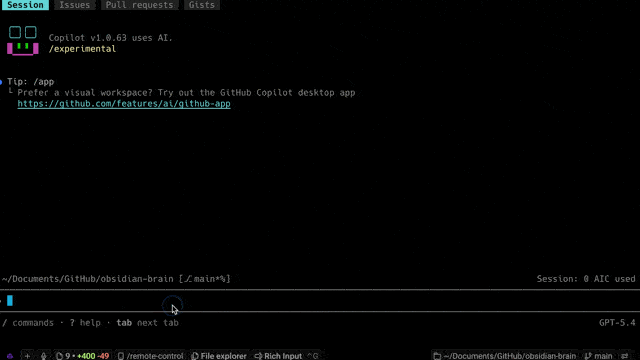Click the '? help' hint

point(85,323)
